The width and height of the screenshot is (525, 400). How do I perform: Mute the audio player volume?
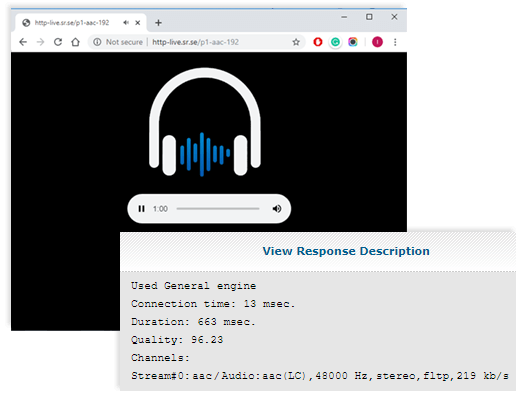(277, 209)
